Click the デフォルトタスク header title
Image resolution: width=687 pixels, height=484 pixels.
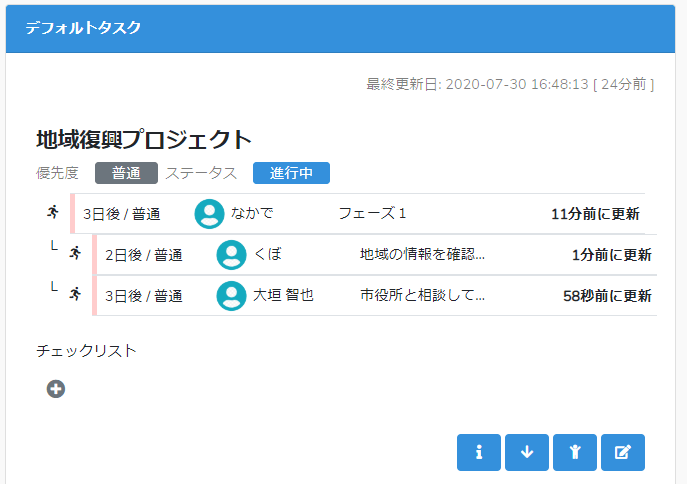point(83,28)
